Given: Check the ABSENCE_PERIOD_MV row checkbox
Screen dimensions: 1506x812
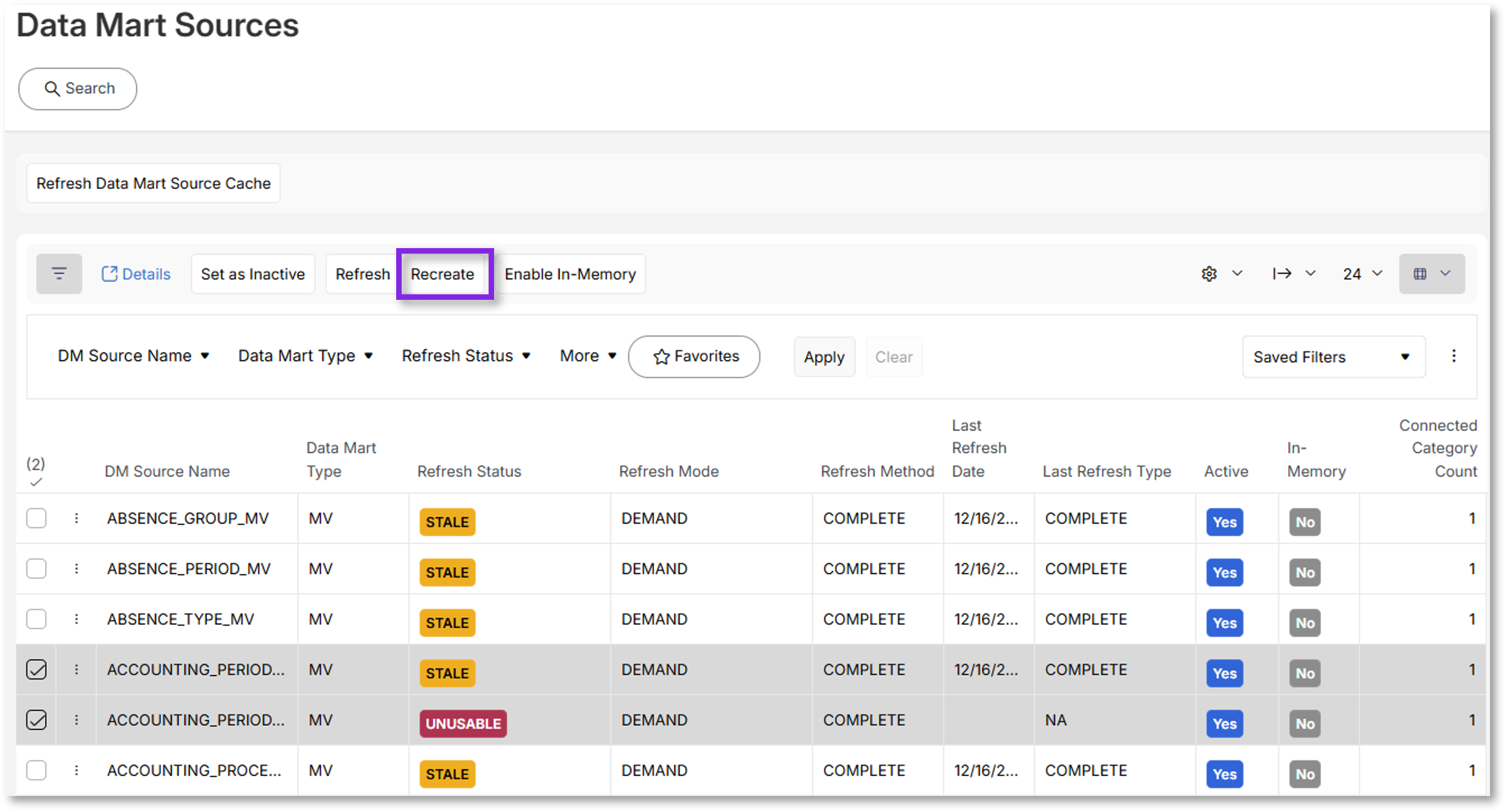Looking at the screenshot, I should (x=36, y=568).
